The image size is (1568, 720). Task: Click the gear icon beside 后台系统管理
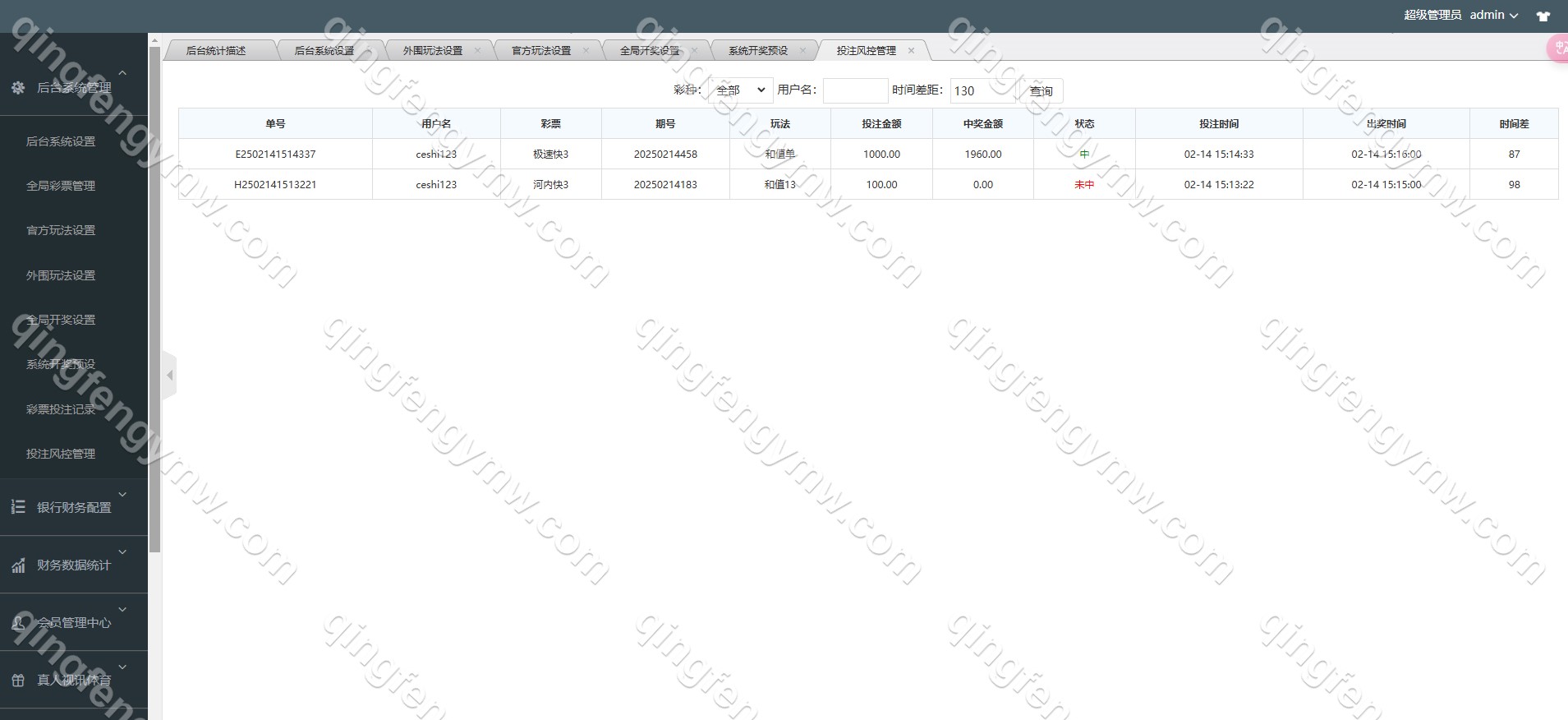[18, 87]
